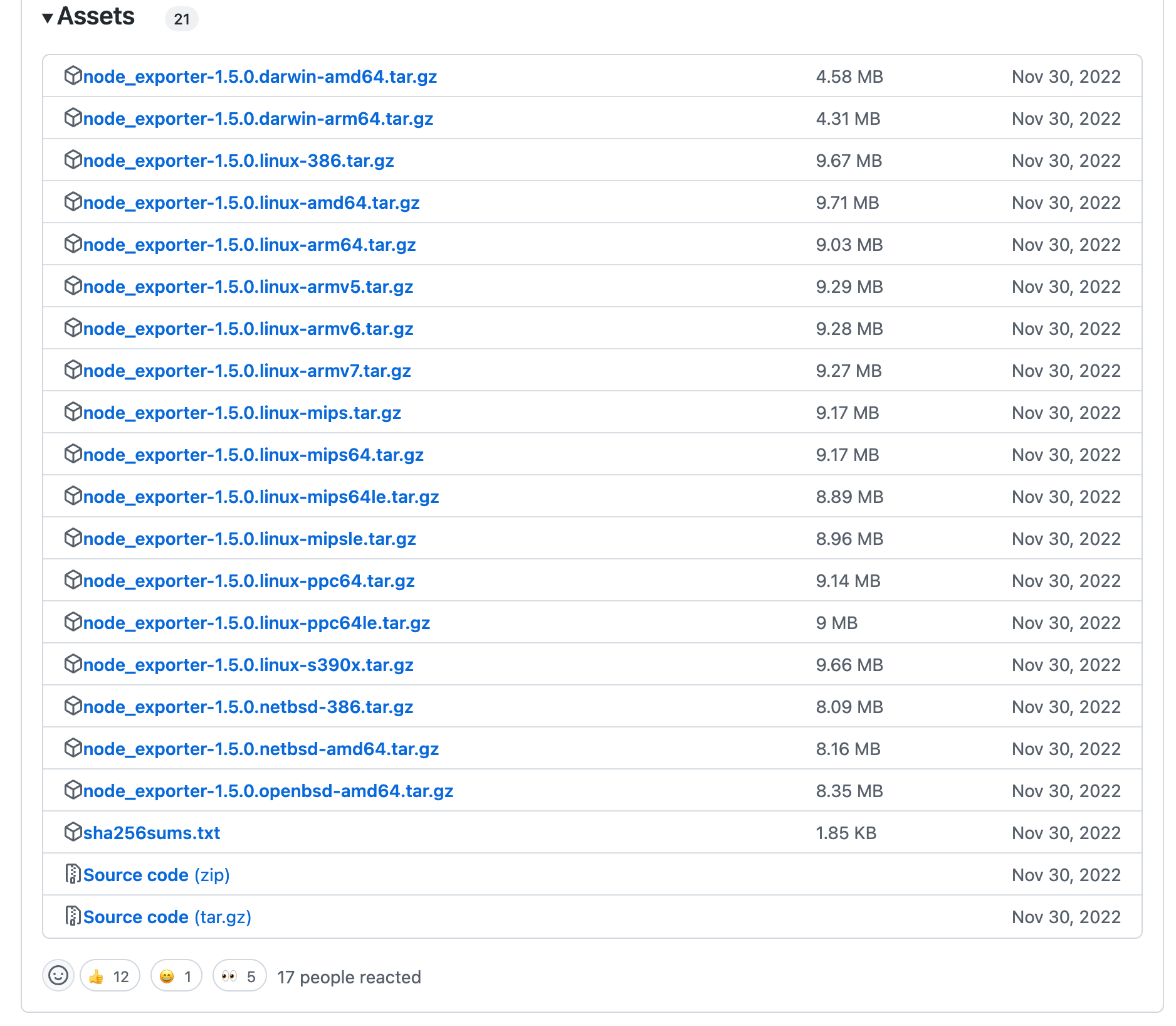Download node_exporter-1.5.0.linux-386.tar.gz

238,161
